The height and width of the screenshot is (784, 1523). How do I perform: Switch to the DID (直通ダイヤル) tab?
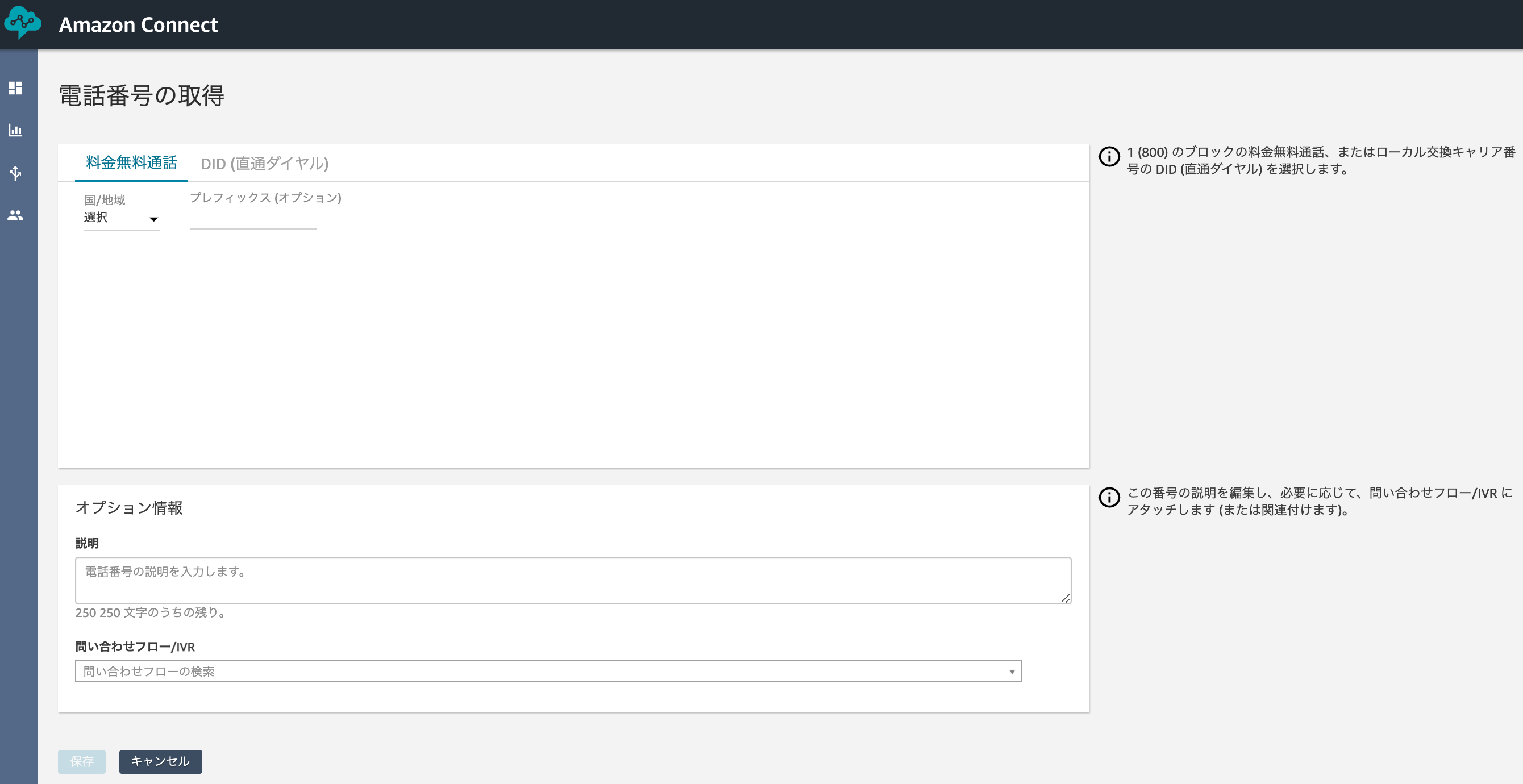click(264, 163)
